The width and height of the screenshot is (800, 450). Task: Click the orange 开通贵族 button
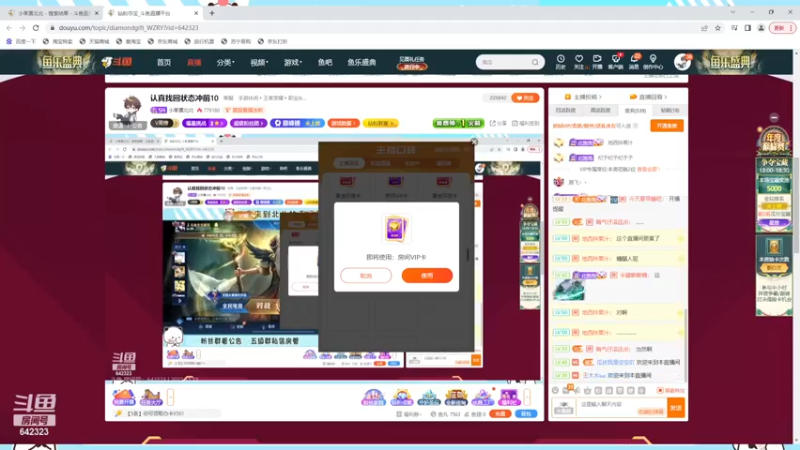[667, 126]
